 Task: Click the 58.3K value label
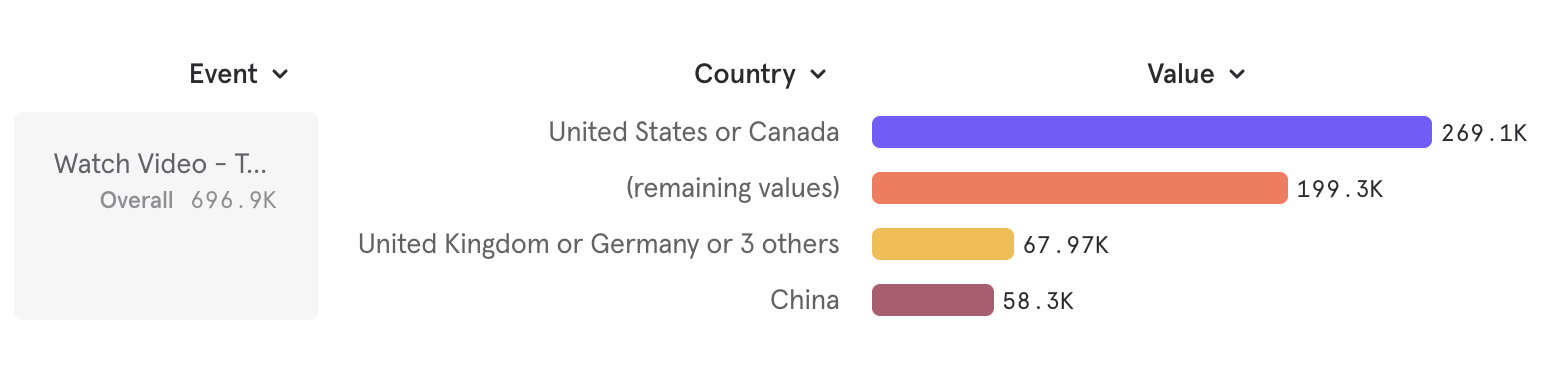tap(1038, 301)
